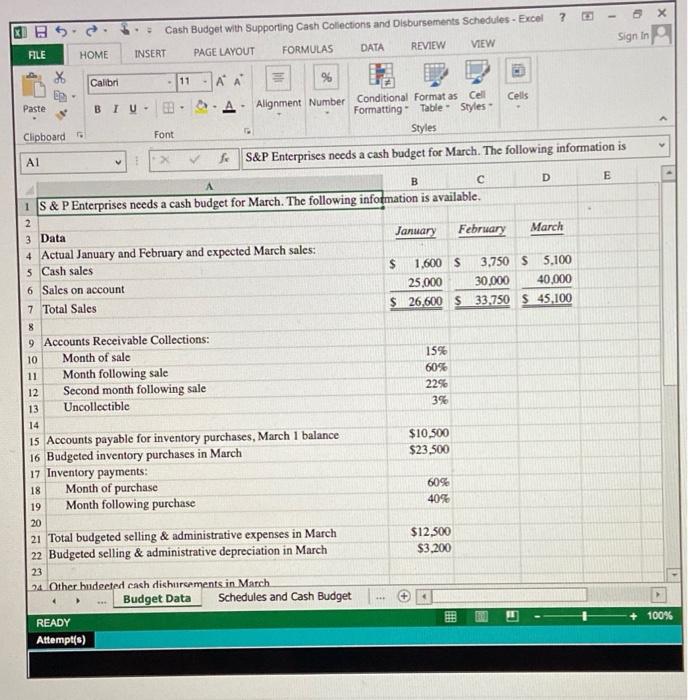Switch to the DATA tab
This screenshot has height=700, width=688.
click(372, 47)
